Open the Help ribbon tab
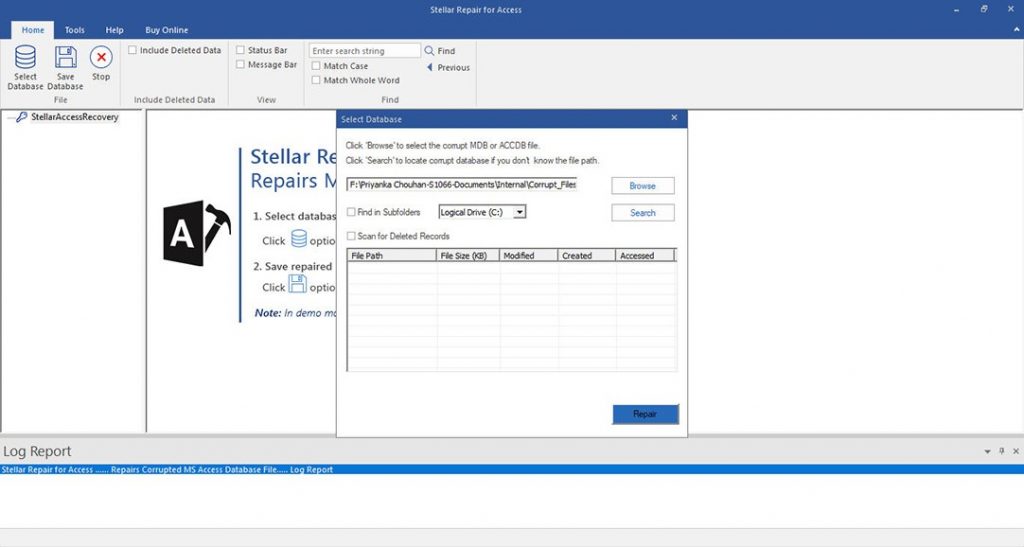Image resolution: width=1024 pixels, height=547 pixels. tap(114, 29)
